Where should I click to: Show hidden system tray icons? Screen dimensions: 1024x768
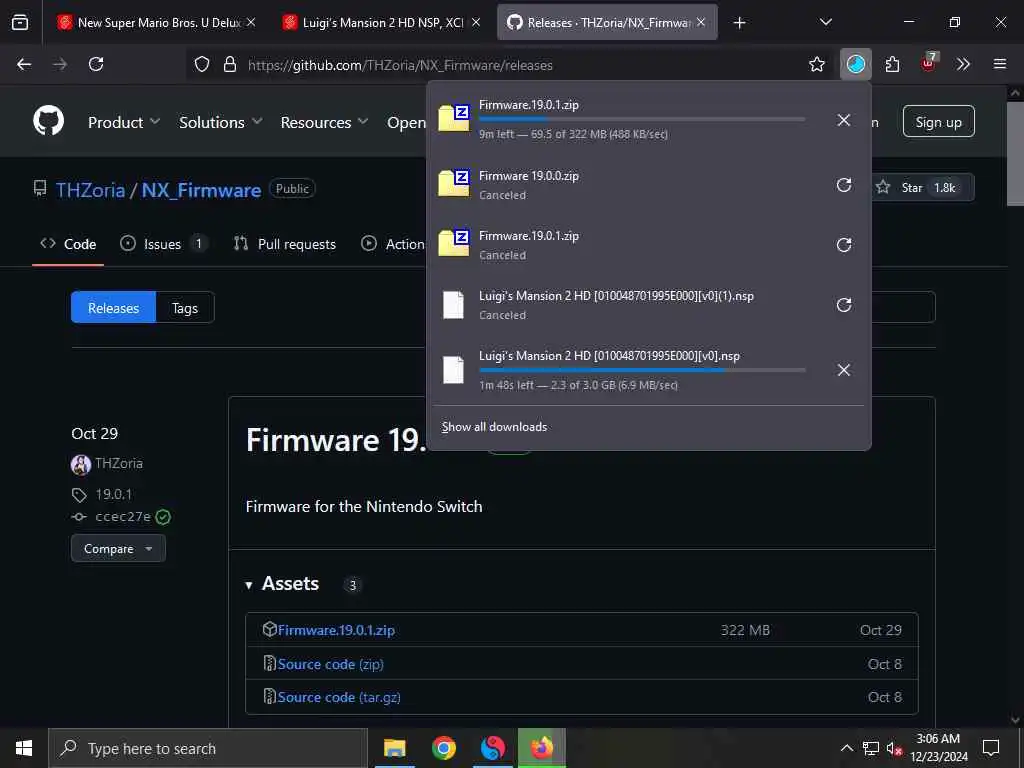pyautogui.click(x=846, y=748)
